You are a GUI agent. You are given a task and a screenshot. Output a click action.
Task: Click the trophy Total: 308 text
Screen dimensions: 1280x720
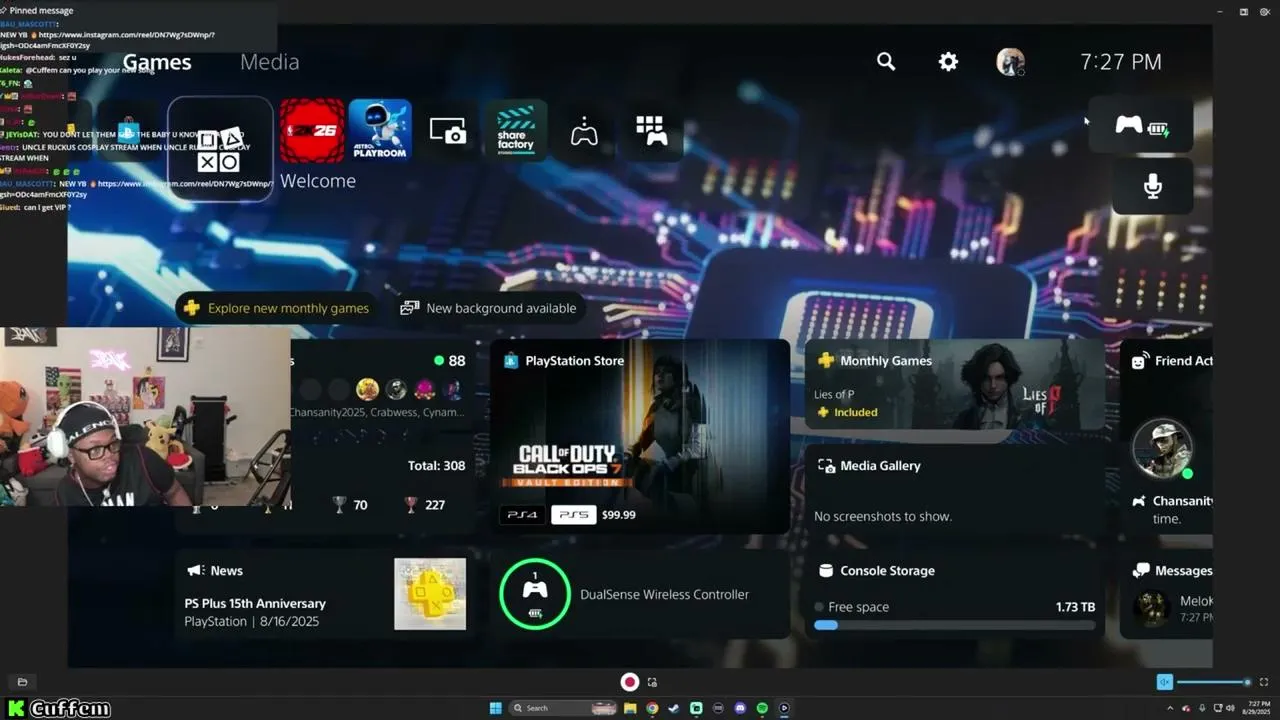click(436, 466)
